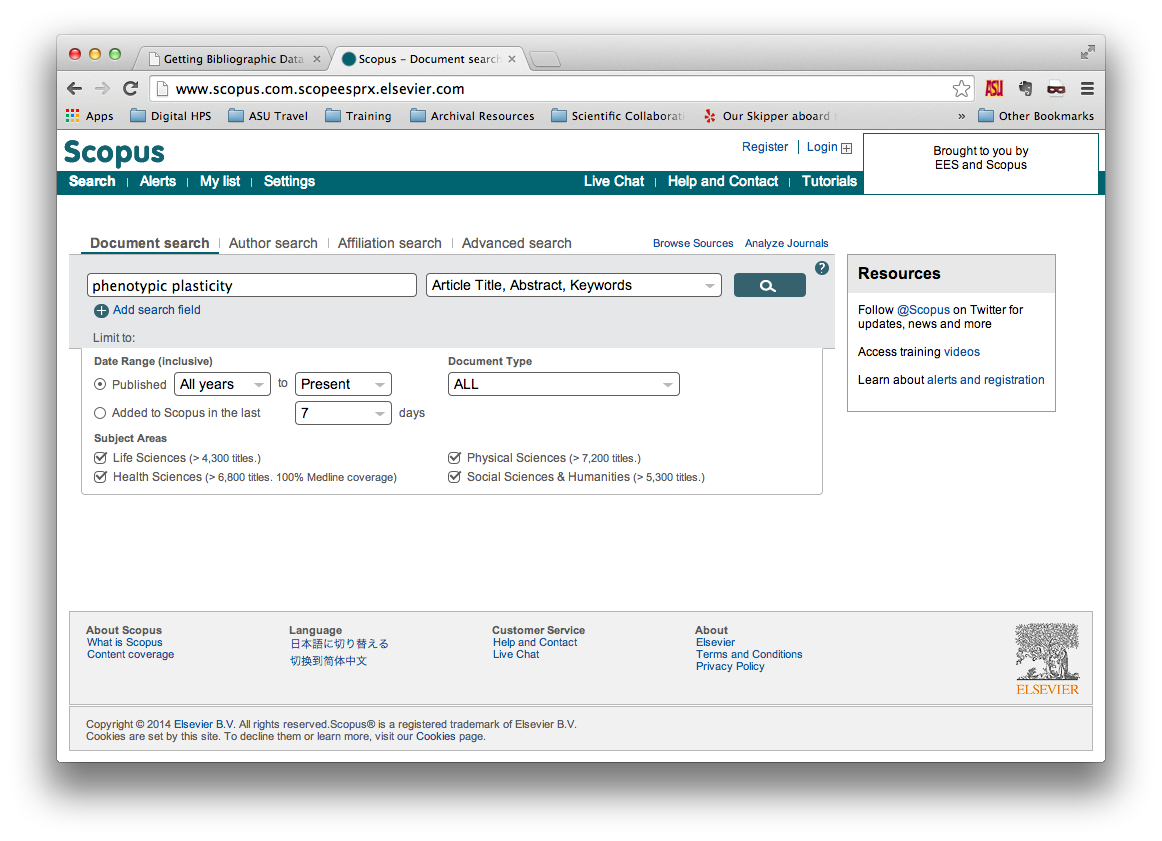Uncheck the Health Sciences checkbox
Image resolution: width=1162 pixels, height=841 pixels.
(101, 477)
